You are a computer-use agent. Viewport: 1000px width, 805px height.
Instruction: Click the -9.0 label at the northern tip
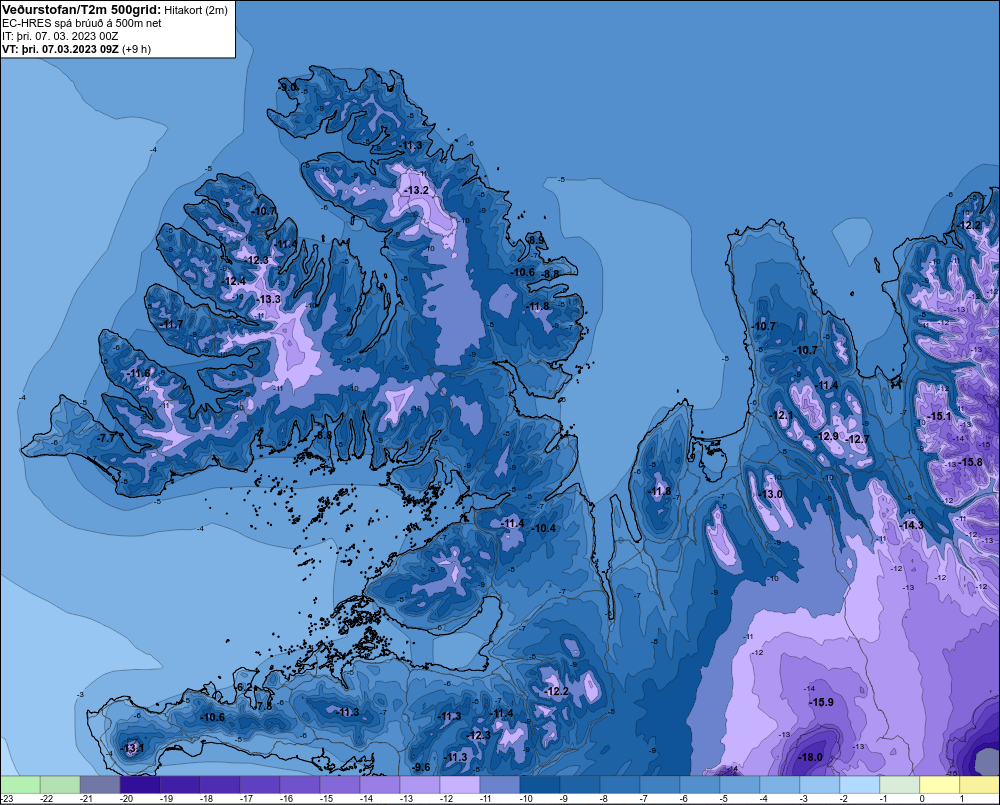tap(289, 87)
